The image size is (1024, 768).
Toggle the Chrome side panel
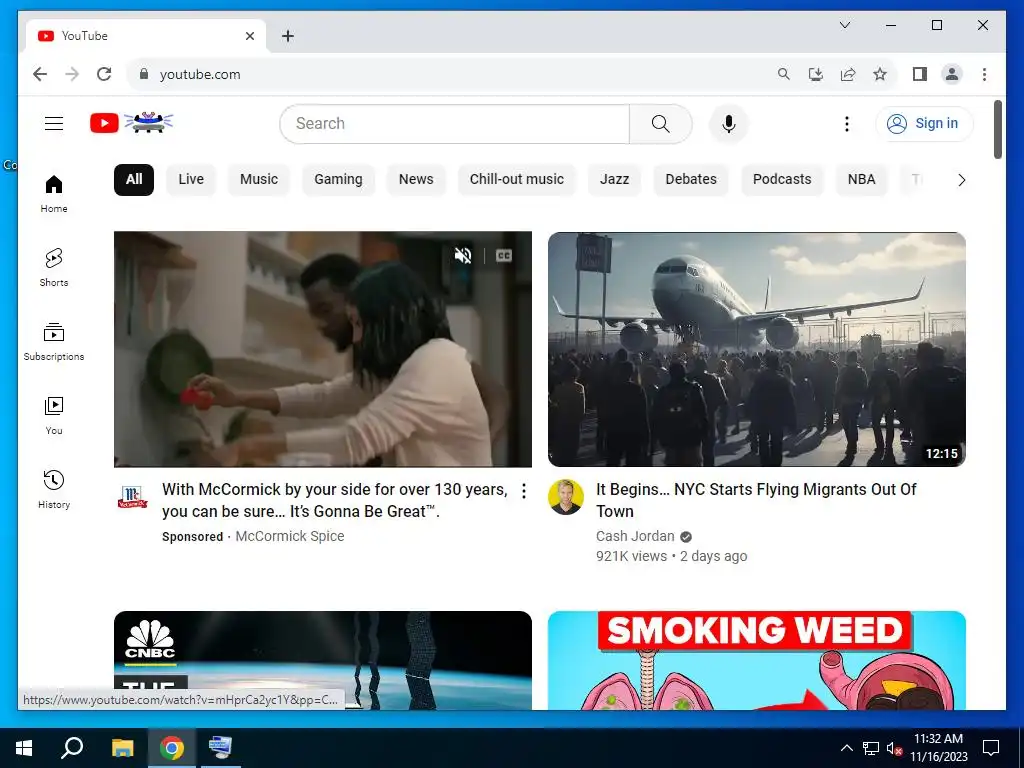(x=920, y=74)
